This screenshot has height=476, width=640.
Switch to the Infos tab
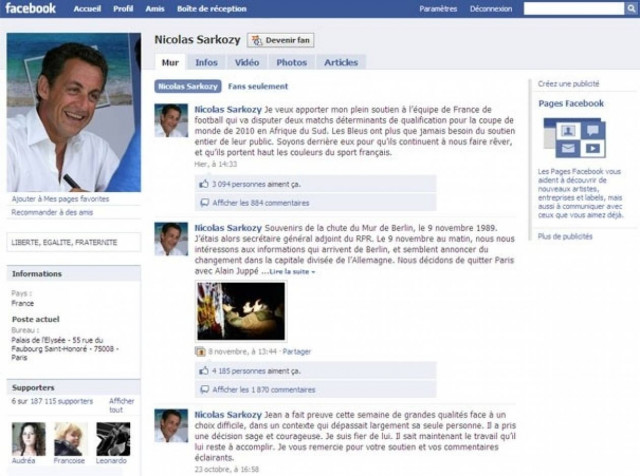tap(206, 62)
